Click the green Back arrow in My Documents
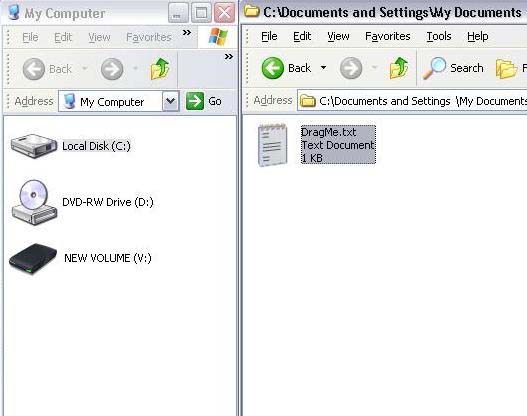Image resolution: width=527 pixels, height=416 pixels. tap(273, 68)
